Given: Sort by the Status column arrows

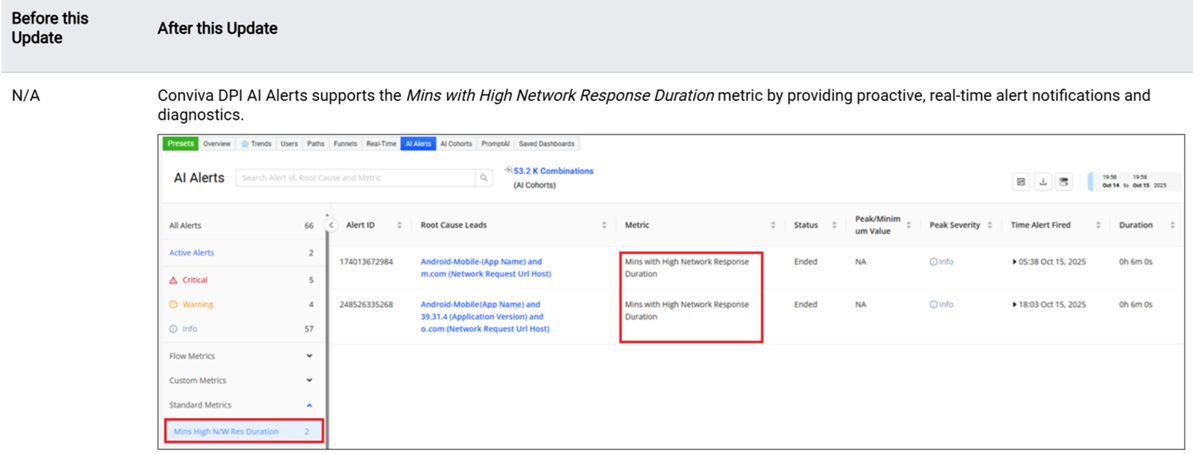Looking at the screenshot, I should [834, 226].
